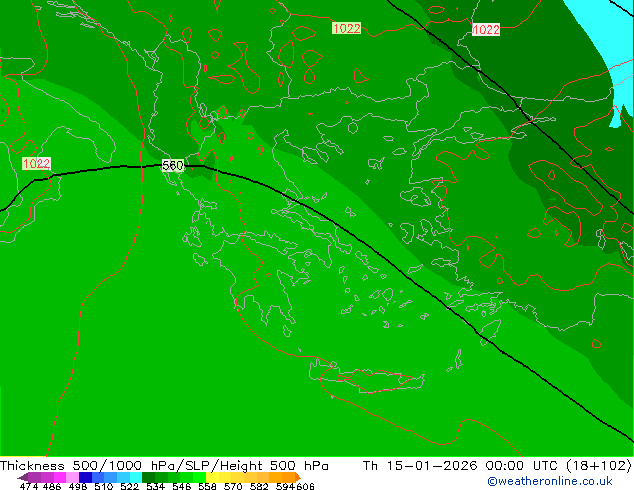
Task: Click the 474 legend value
Action: [x=29, y=486]
